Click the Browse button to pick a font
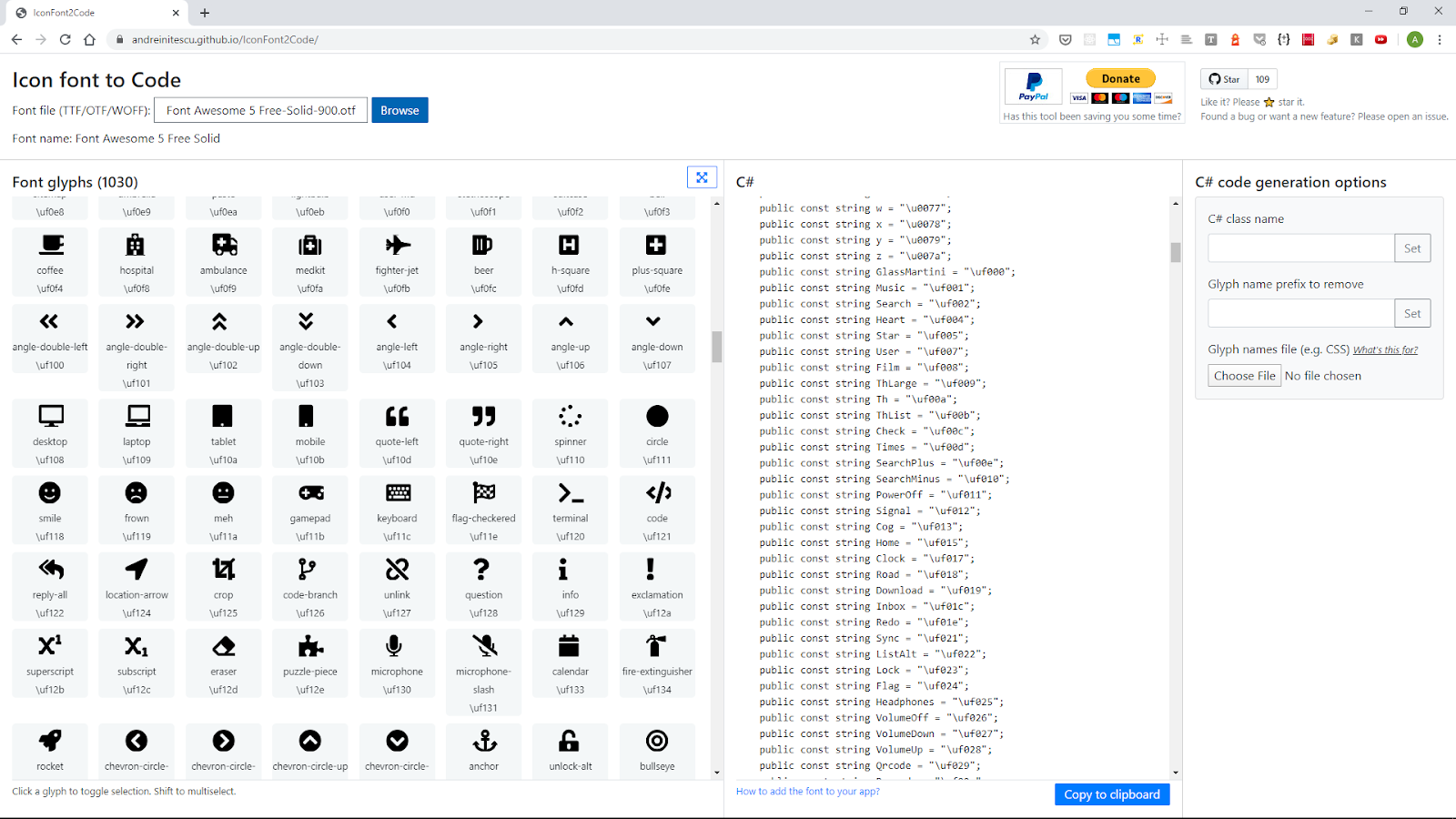 (x=399, y=109)
